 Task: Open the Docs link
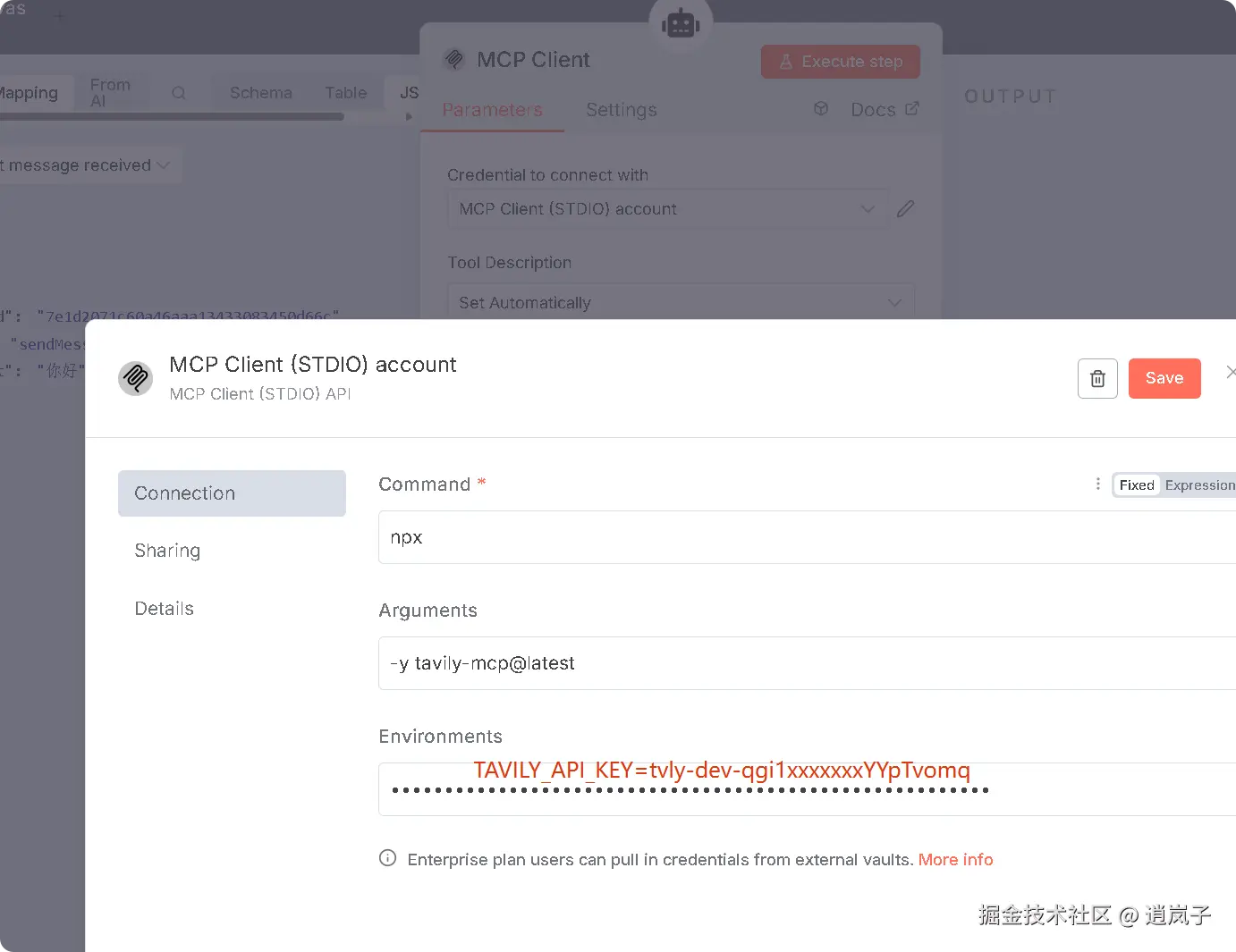coord(885,109)
